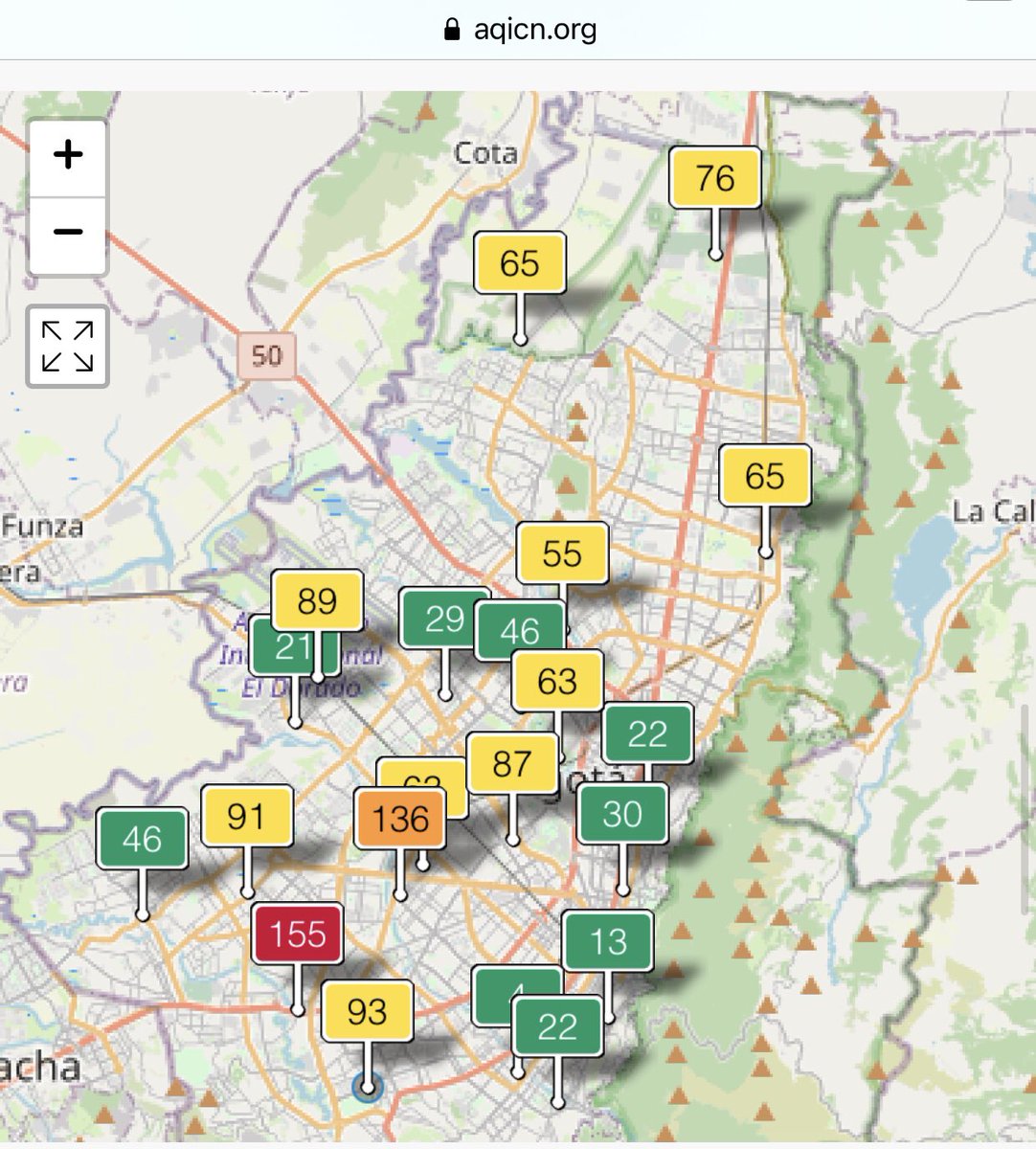Open the yellow 87 AQI marker
The width and height of the screenshot is (1036, 1149).
(512, 764)
